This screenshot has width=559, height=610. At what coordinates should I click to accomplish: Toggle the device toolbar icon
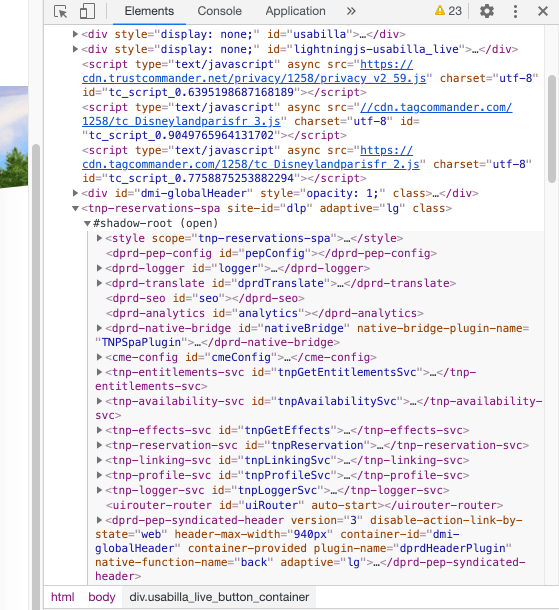coord(87,11)
